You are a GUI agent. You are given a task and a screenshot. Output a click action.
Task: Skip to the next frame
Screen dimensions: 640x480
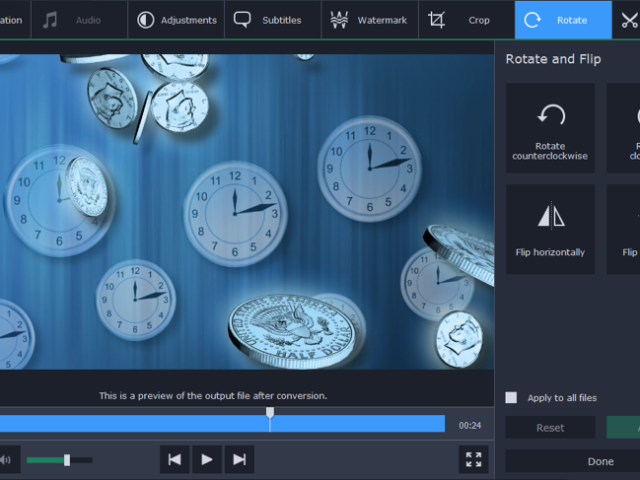pos(239,460)
